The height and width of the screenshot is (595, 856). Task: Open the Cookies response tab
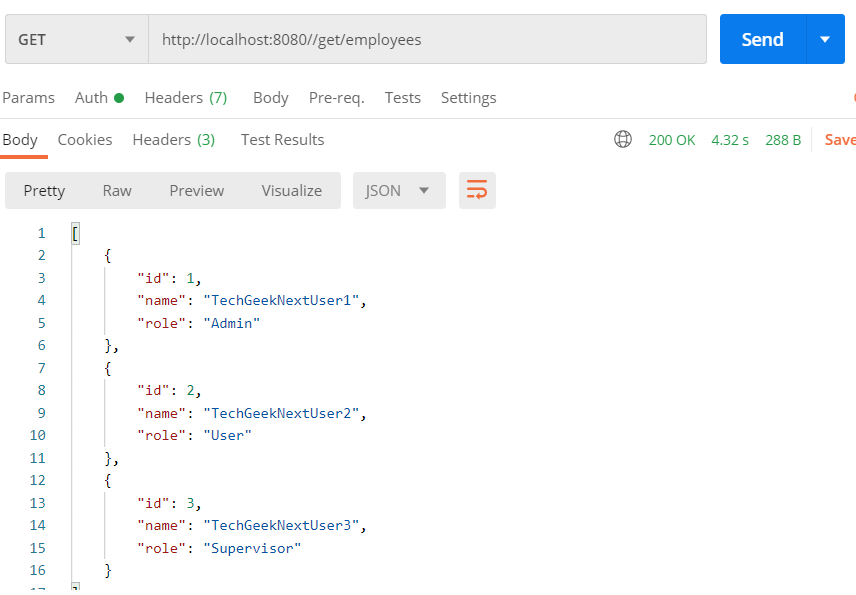click(x=85, y=140)
